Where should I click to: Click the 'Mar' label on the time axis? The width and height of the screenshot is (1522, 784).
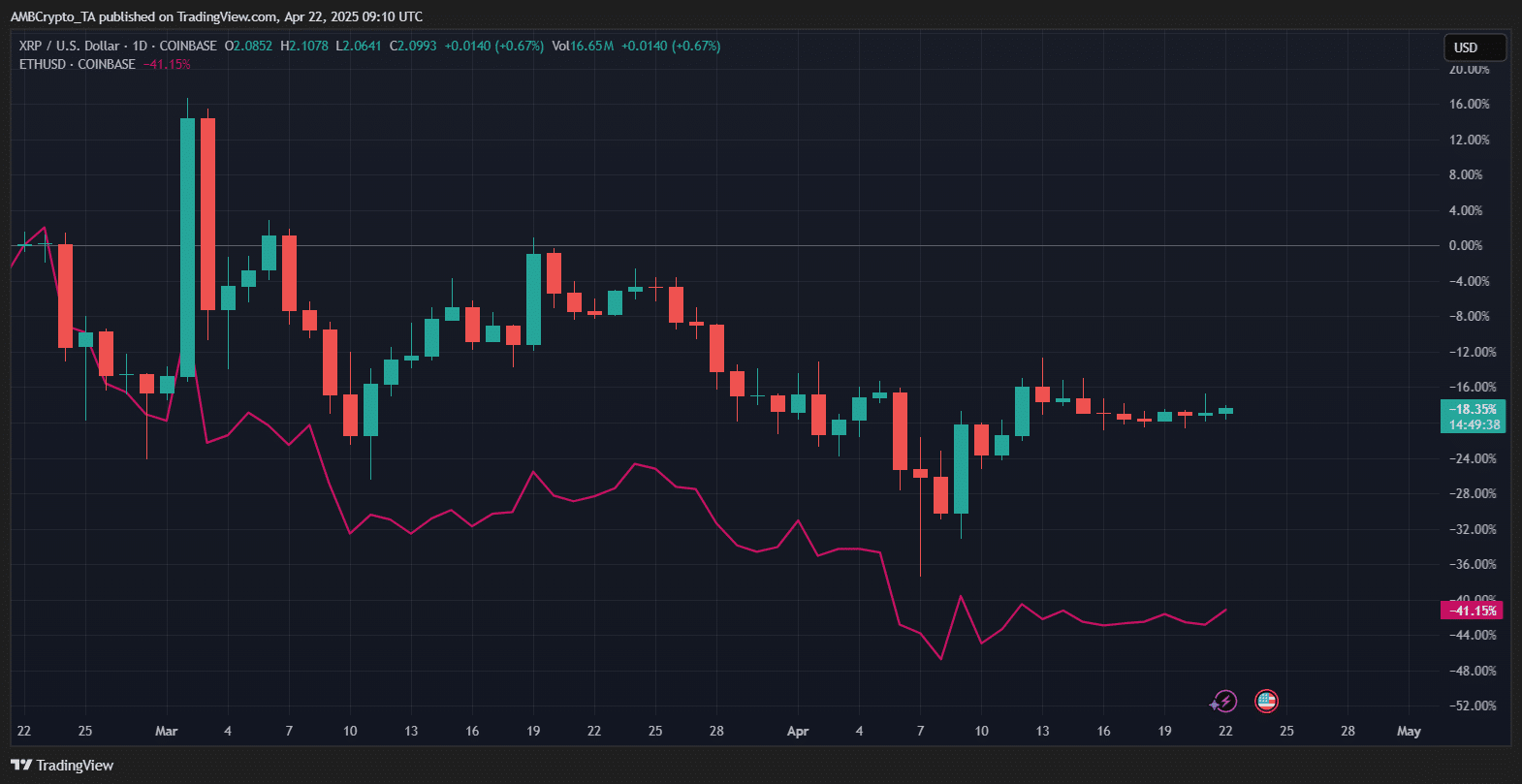click(x=167, y=731)
